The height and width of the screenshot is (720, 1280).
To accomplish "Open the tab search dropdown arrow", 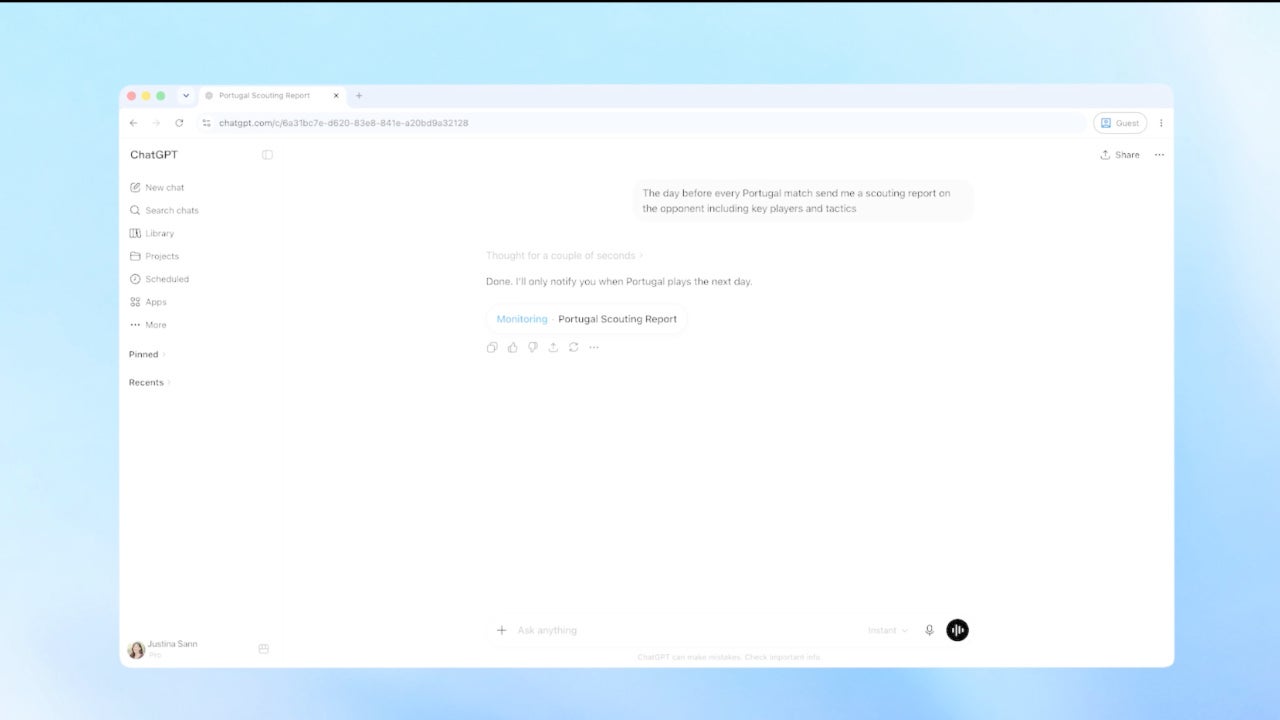I will pyautogui.click(x=185, y=96).
